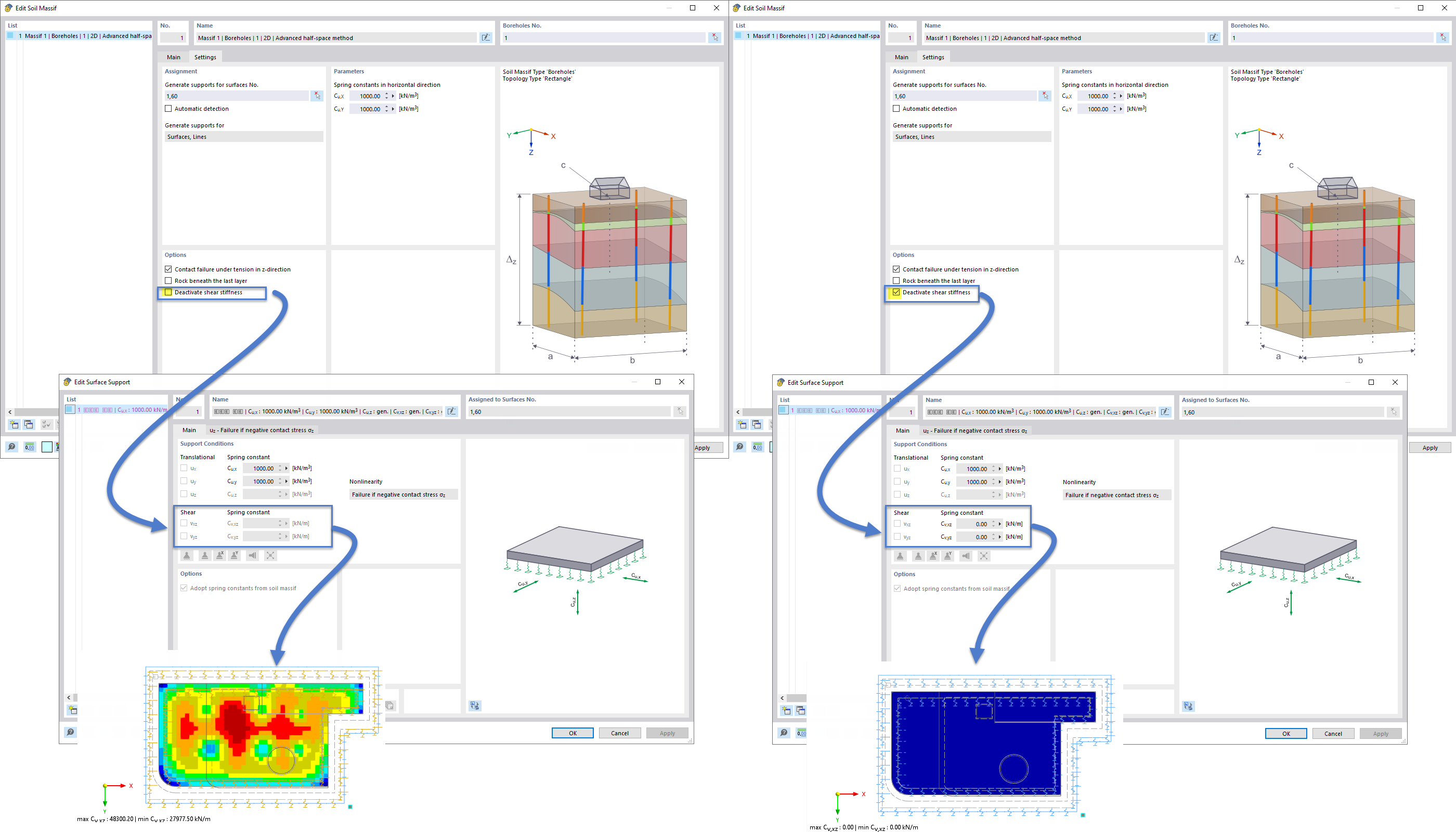Open the uz - Failure if negative contact stress tab
Image resolution: width=1456 pixels, height=832 pixels.
[x=262, y=430]
